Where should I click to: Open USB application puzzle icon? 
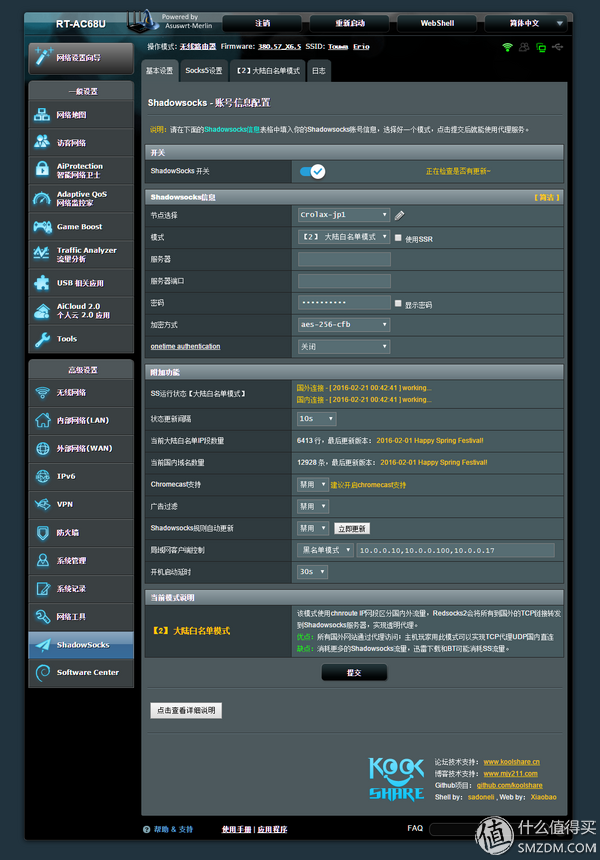pos(42,282)
